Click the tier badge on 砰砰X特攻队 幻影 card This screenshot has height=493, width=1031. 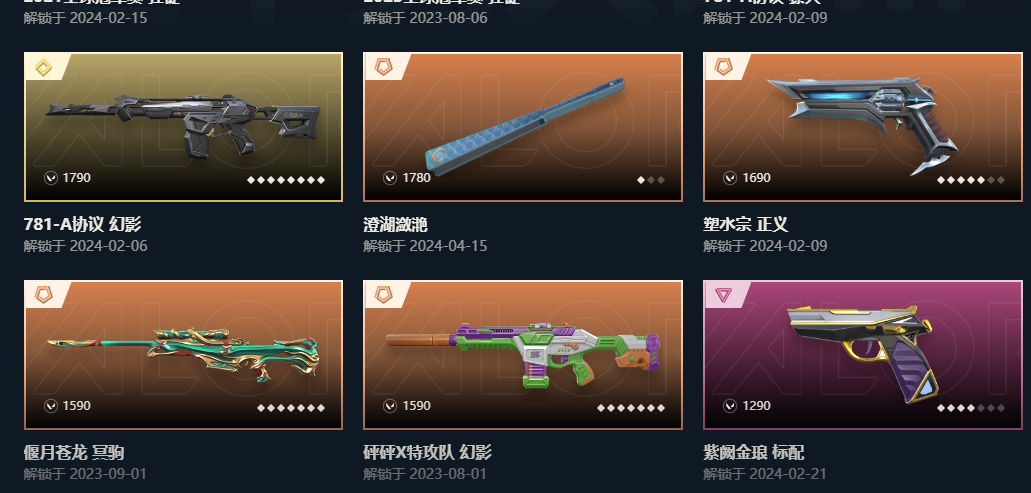tap(383, 295)
